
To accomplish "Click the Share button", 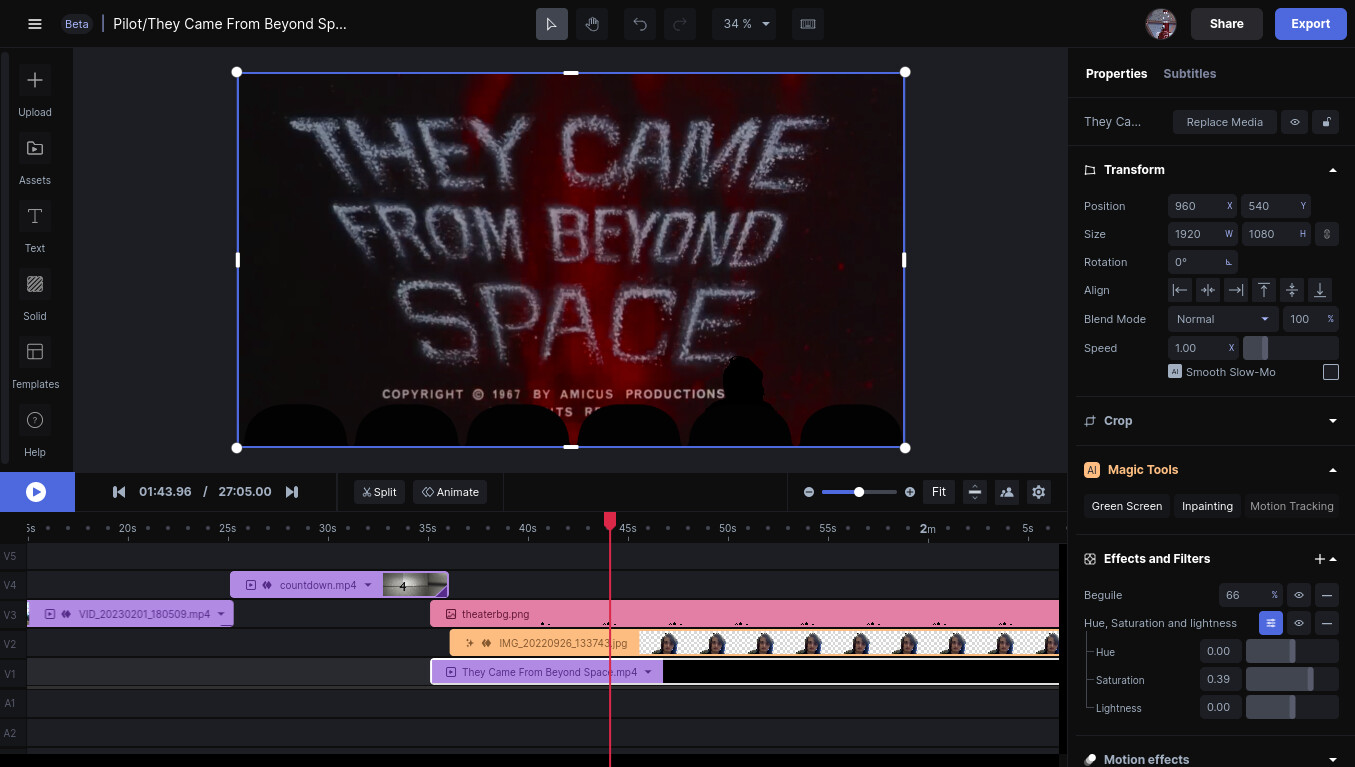I will click(1226, 24).
